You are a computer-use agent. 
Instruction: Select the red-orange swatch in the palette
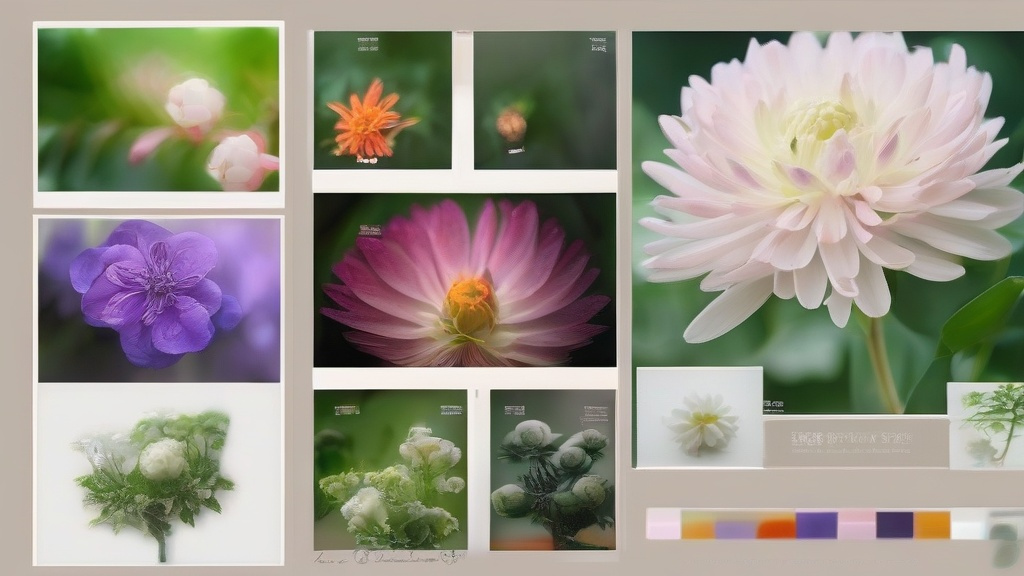tap(776, 528)
